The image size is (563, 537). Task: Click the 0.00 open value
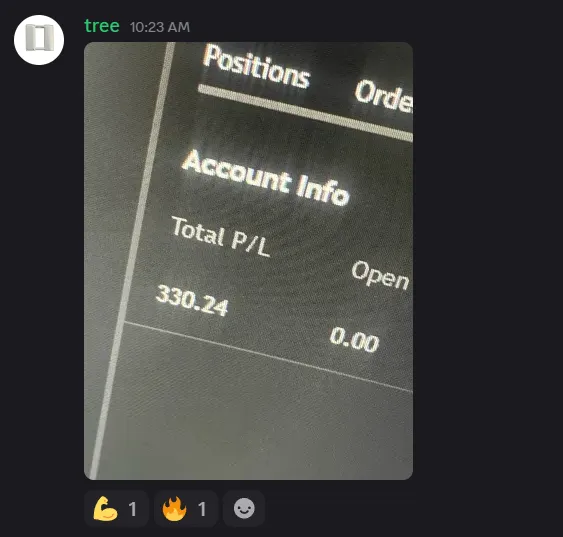(x=354, y=339)
